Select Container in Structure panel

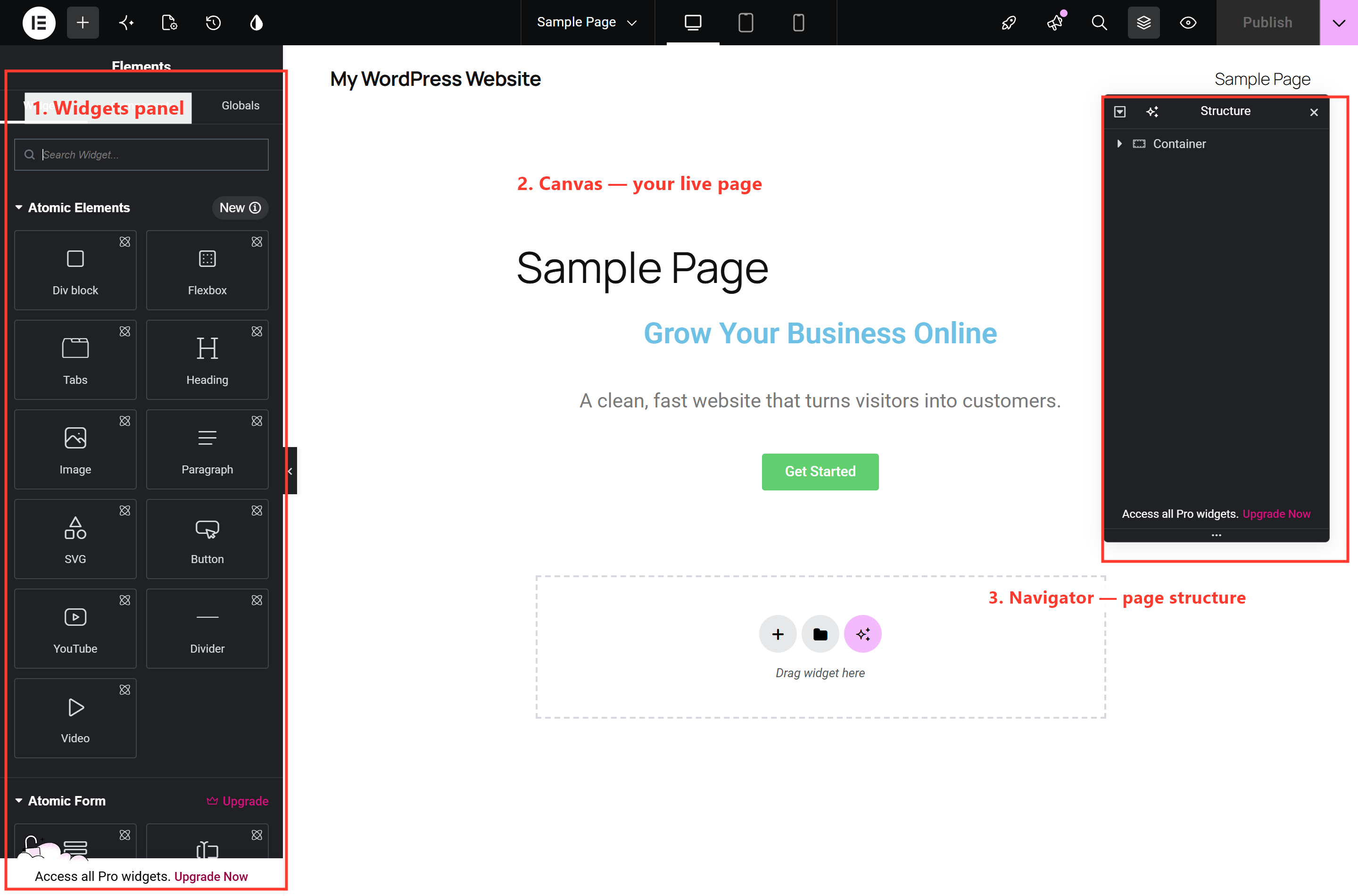tap(1179, 144)
